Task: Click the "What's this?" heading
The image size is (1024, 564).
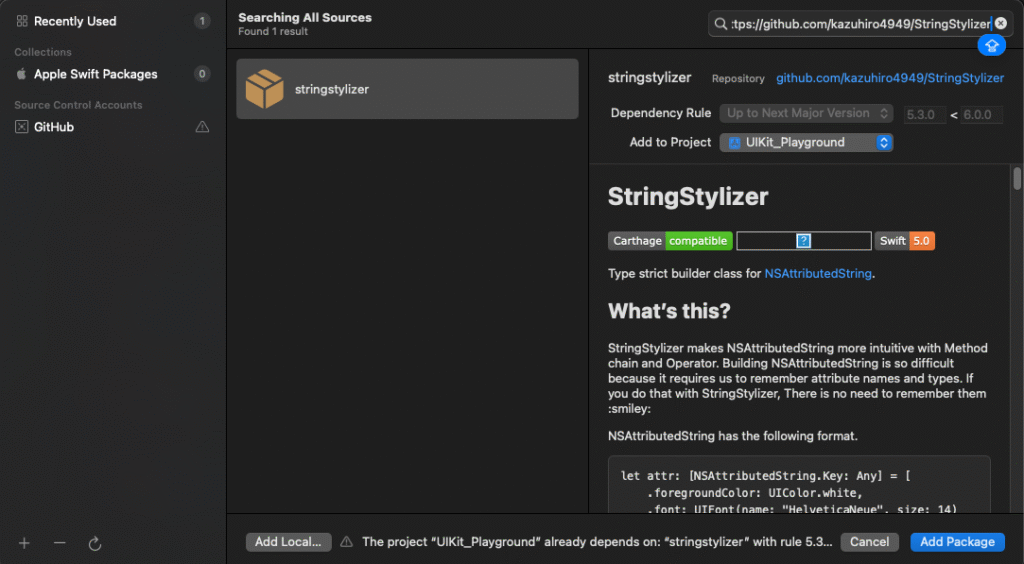Action: tap(669, 311)
